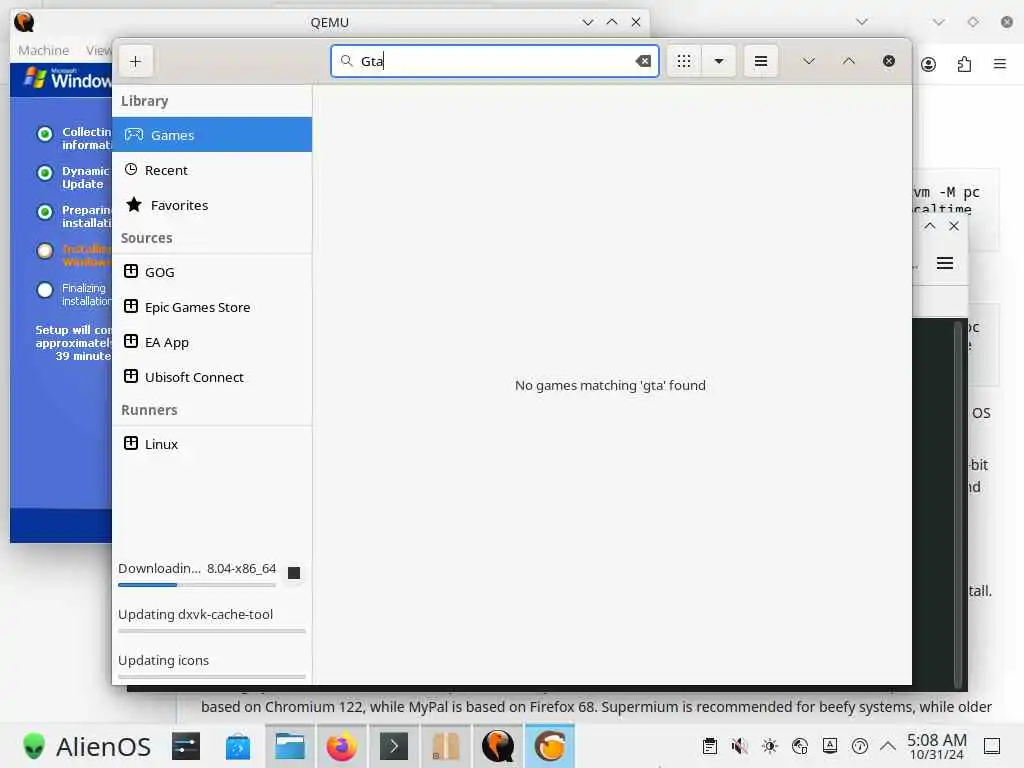
Task: Focus the Gta search field
Action: point(494,61)
